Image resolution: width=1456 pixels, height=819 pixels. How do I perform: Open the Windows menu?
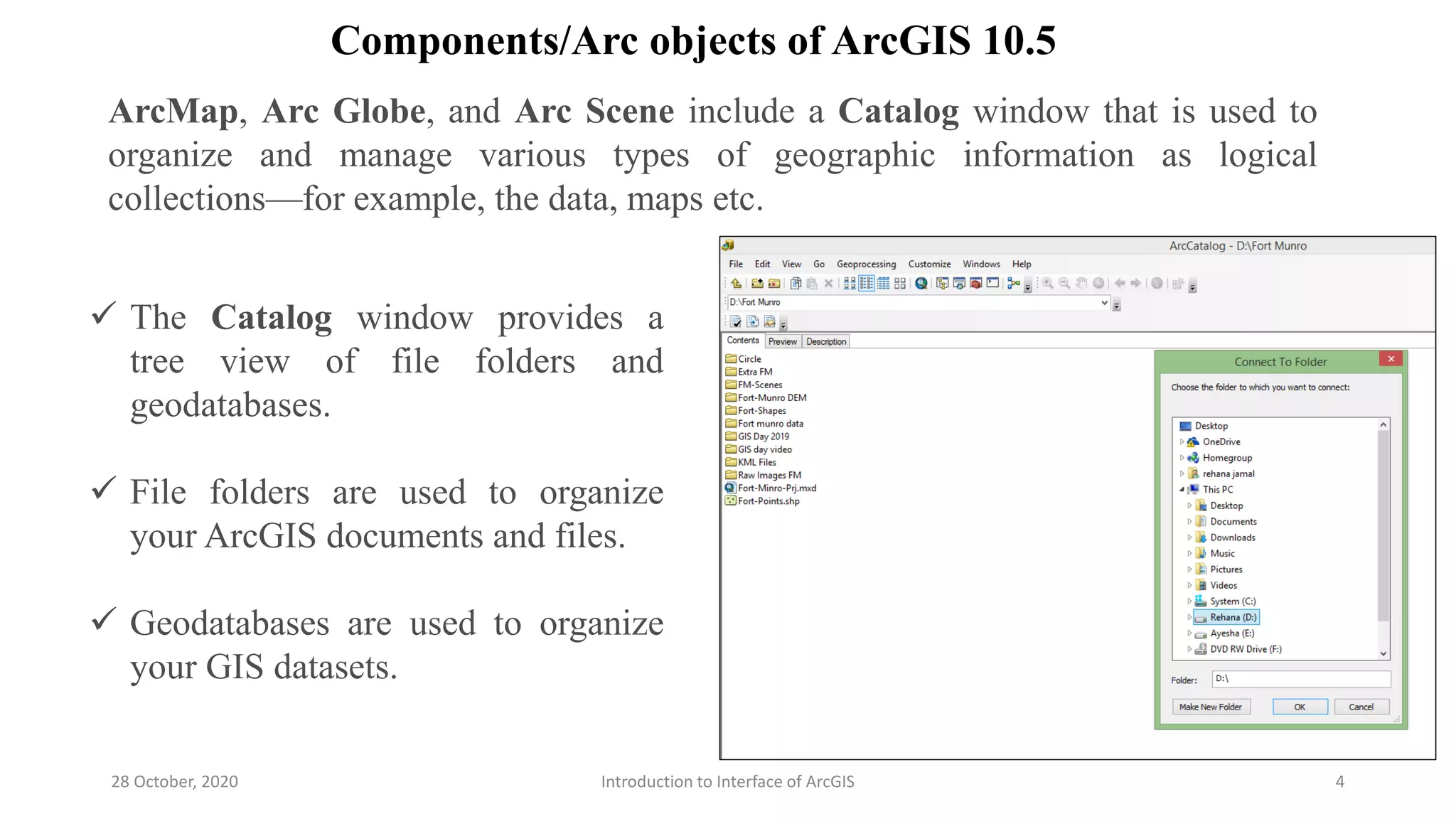click(981, 264)
